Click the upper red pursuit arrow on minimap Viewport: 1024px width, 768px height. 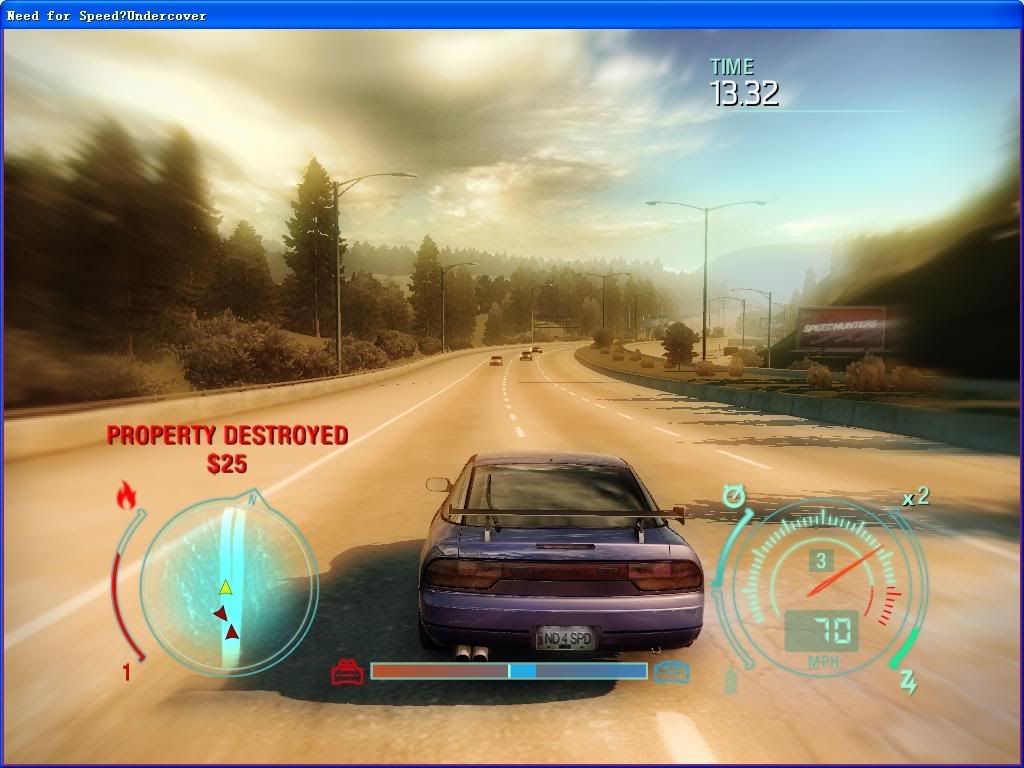coord(220,613)
